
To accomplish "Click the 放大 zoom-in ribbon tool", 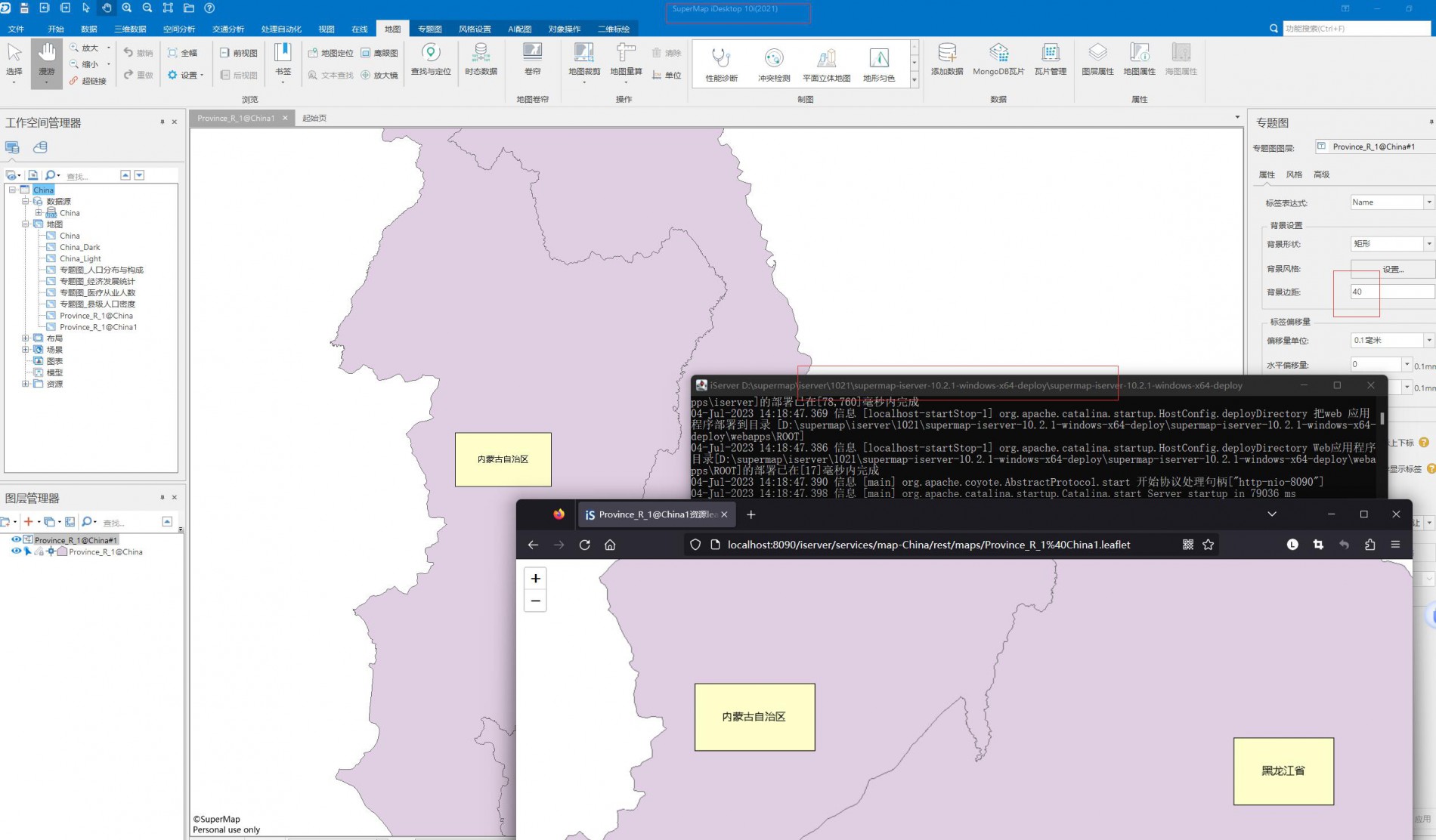I will point(85,48).
